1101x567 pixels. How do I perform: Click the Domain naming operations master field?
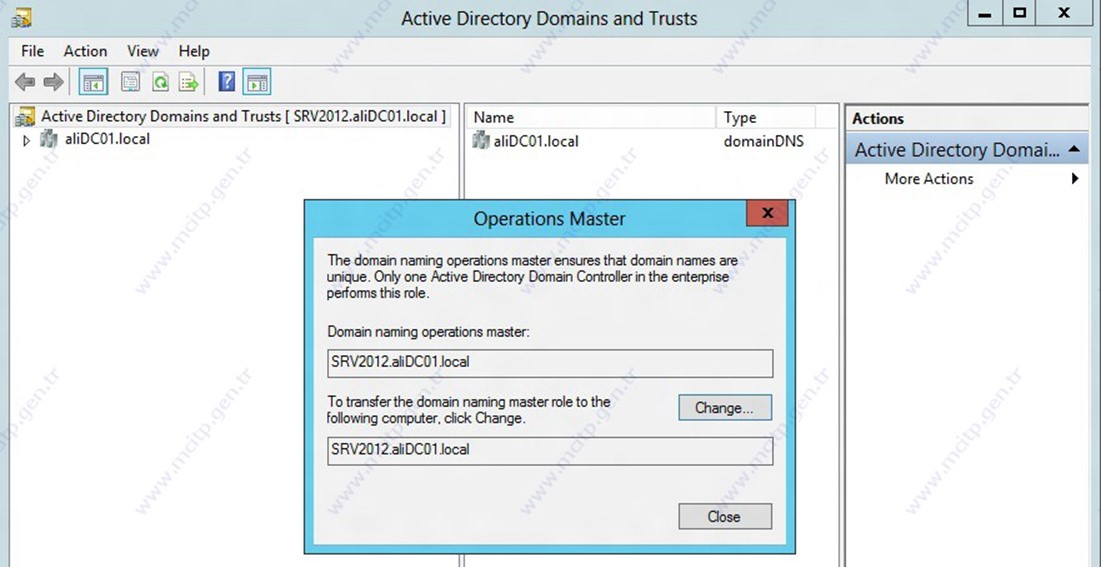(x=550, y=363)
